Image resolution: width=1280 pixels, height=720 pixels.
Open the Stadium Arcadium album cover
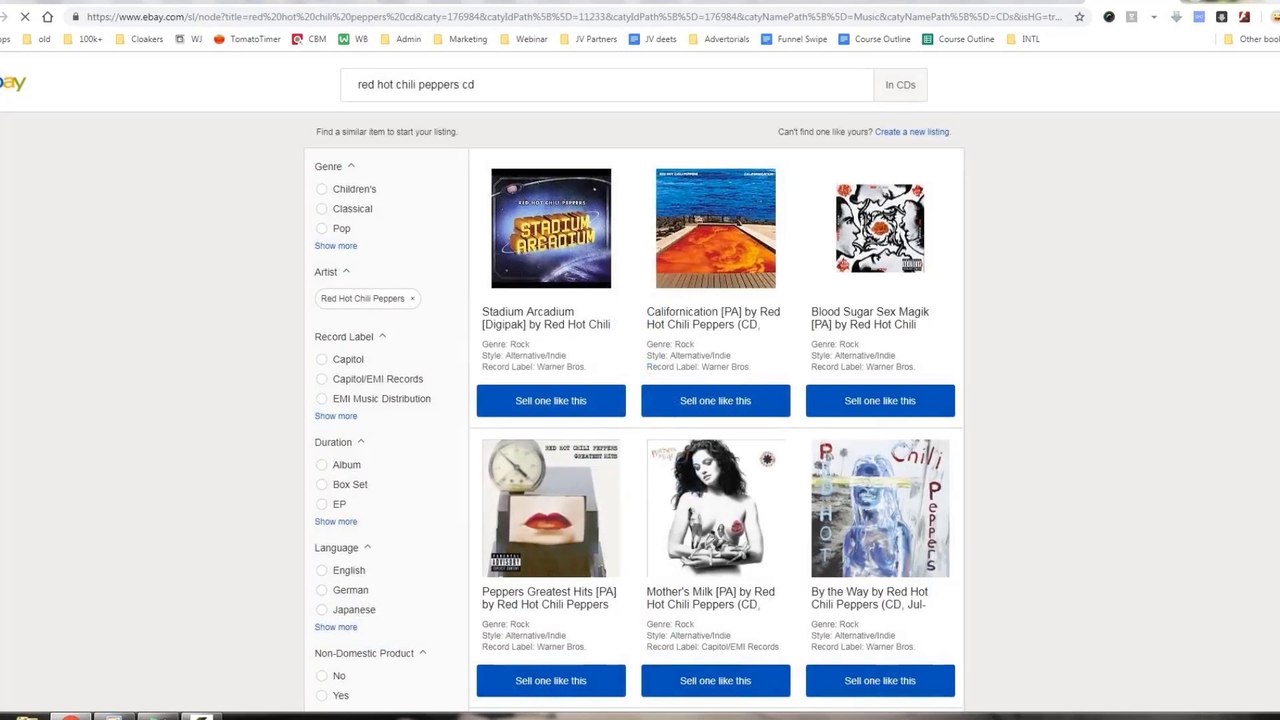[551, 228]
